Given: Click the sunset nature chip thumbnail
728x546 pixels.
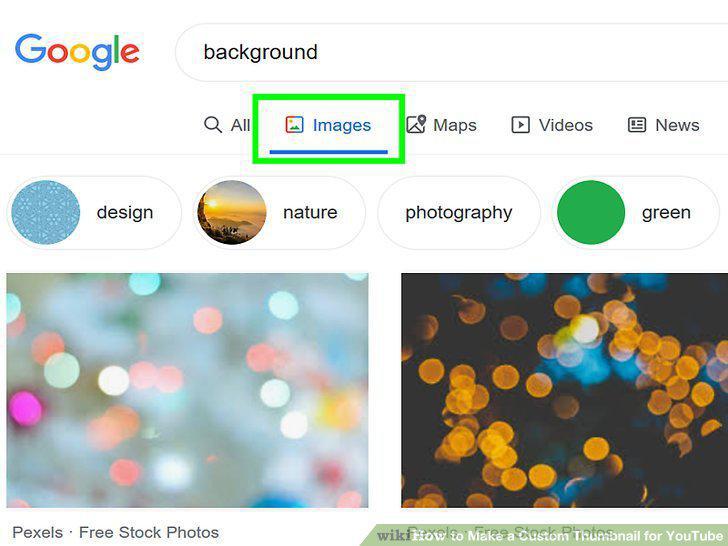Looking at the screenshot, I should [232, 212].
